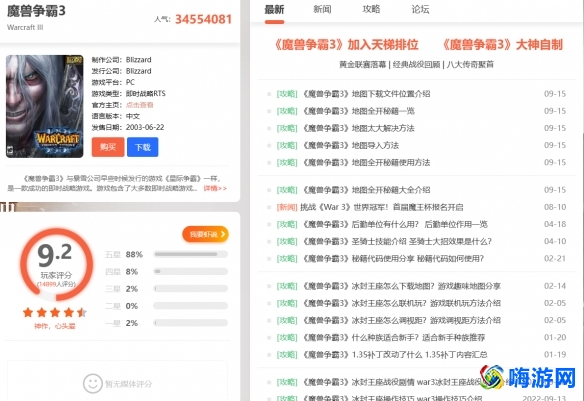This screenshot has width=584, height=401.
Task: Open 黄金联赛落幕 sub-headline link
Action: [x=362, y=65]
